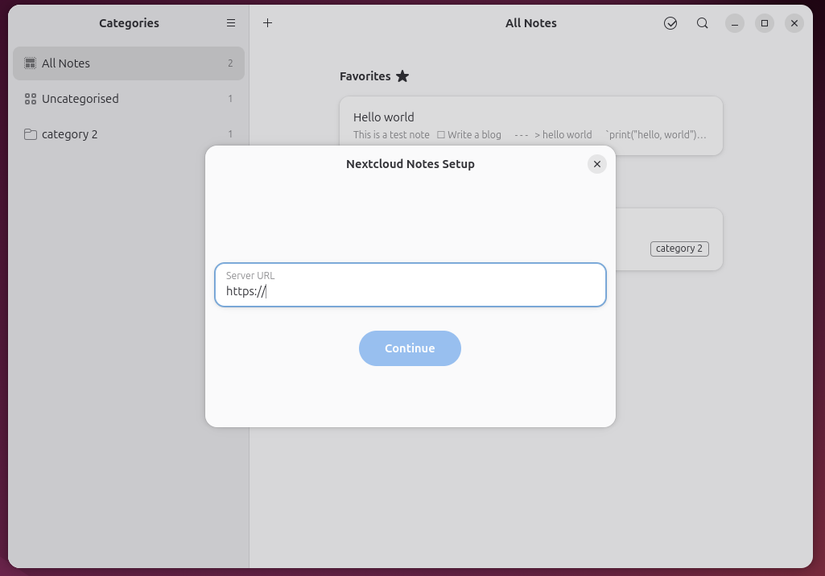
Task: Click the All Notes grid icon
Action: point(31,63)
